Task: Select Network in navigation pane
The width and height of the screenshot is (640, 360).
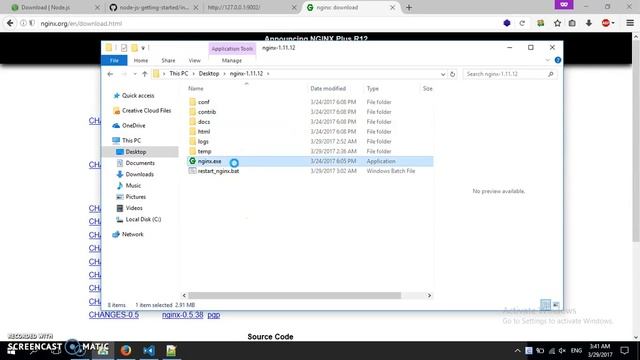Action: coord(132,234)
